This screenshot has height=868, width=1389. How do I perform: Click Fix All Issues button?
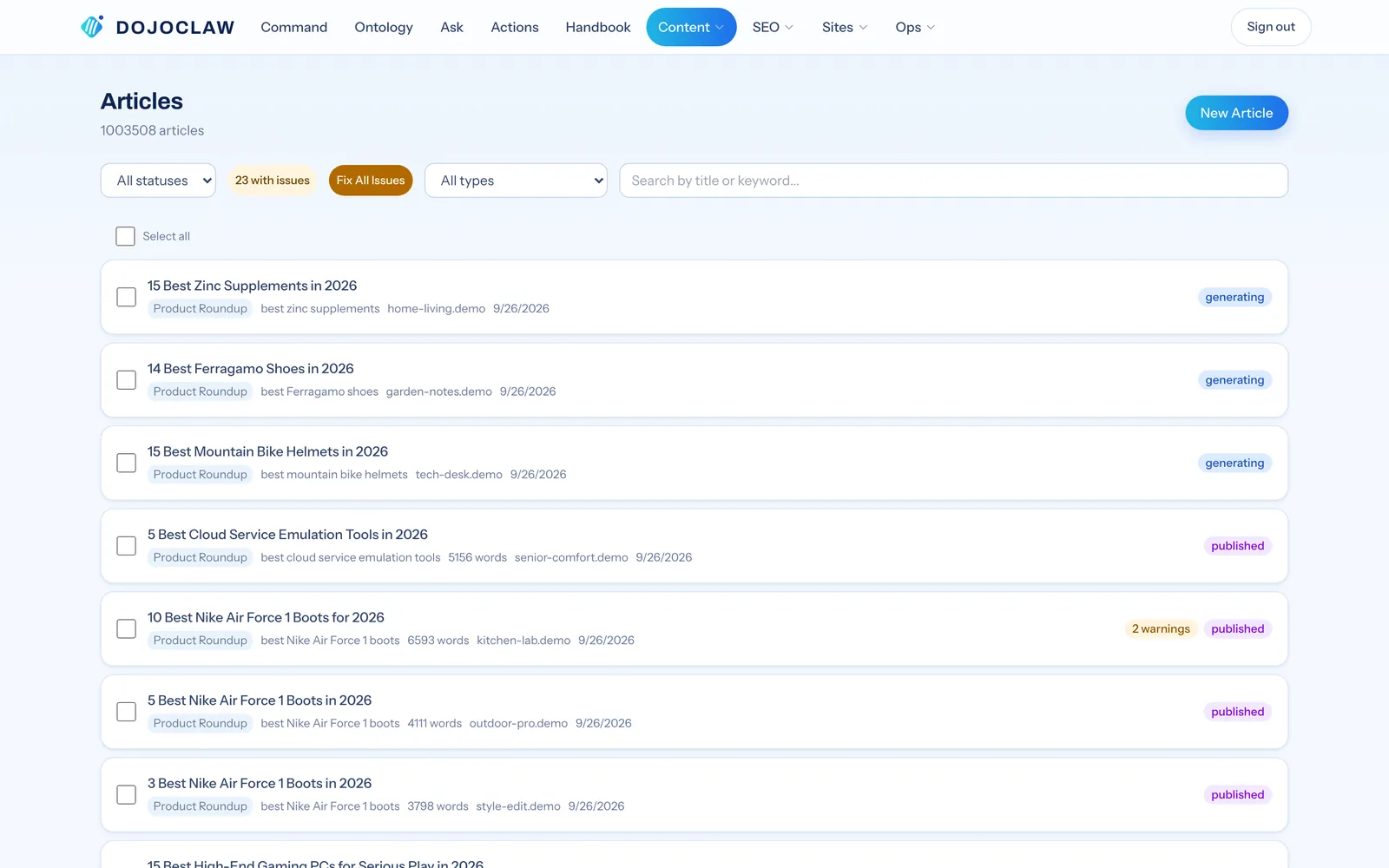(371, 181)
